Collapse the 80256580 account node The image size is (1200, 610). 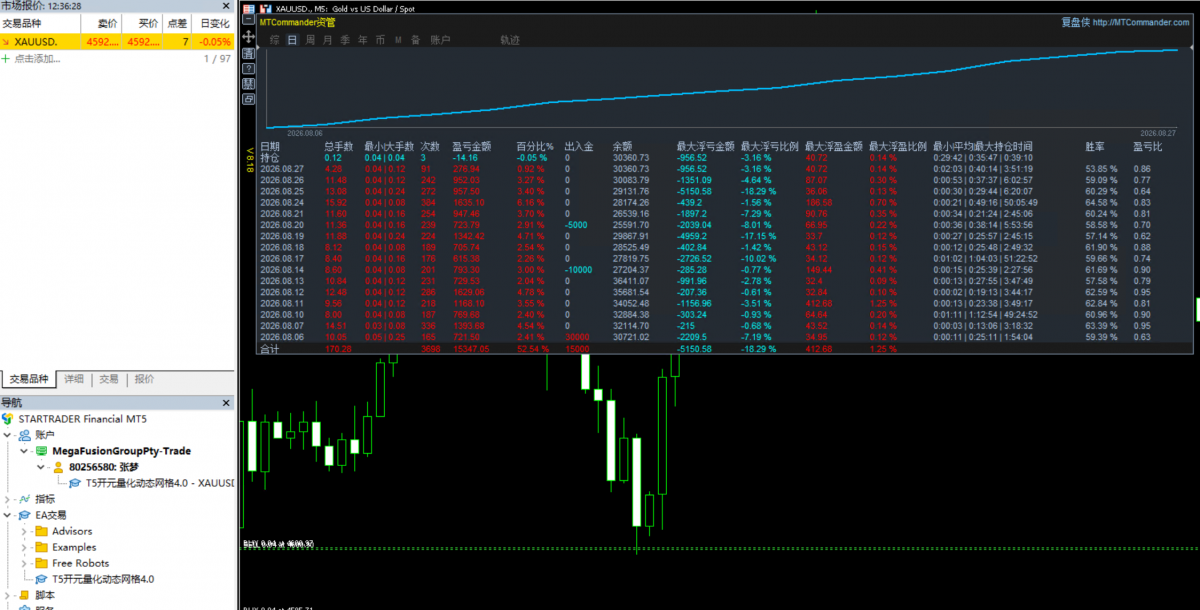[41, 467]
